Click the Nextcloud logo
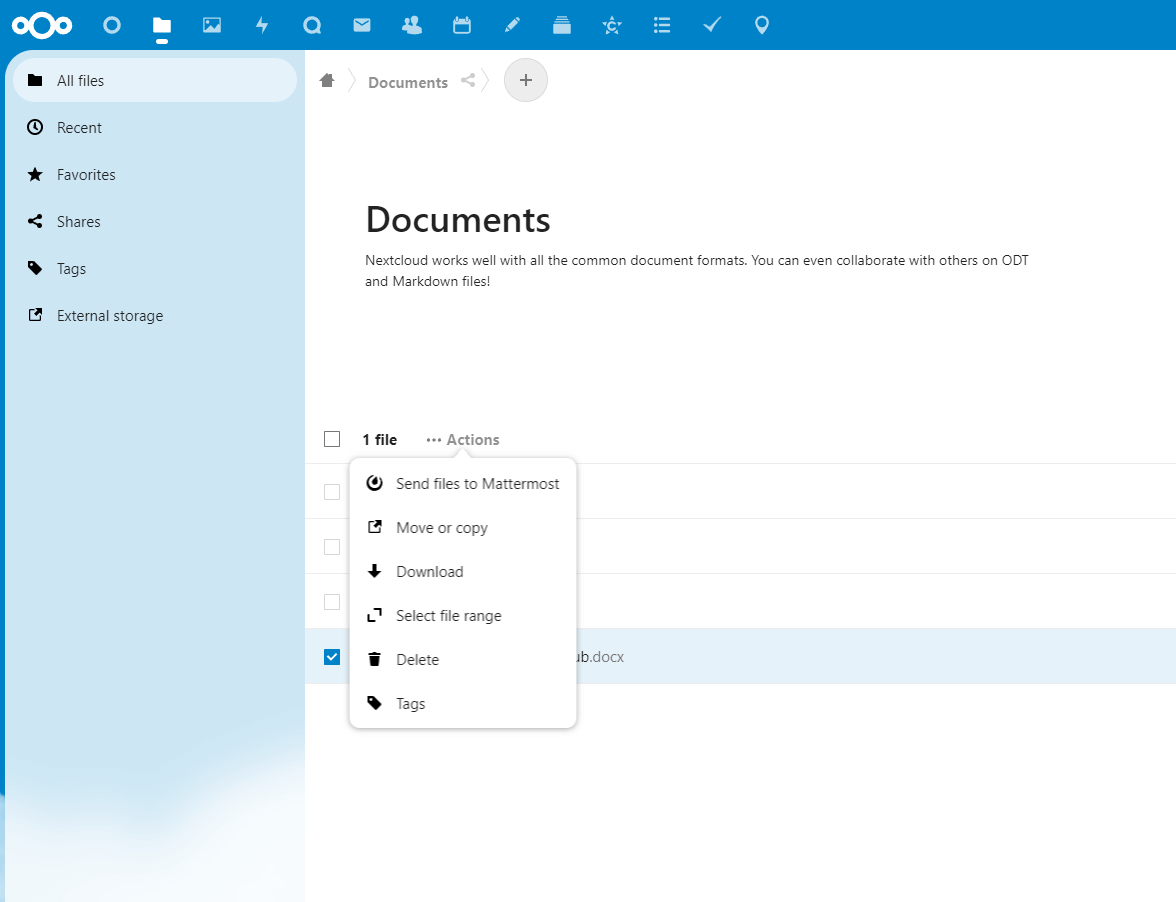Image resolution: width=1176 pixels, height=902 pixels. coord(41,25)
